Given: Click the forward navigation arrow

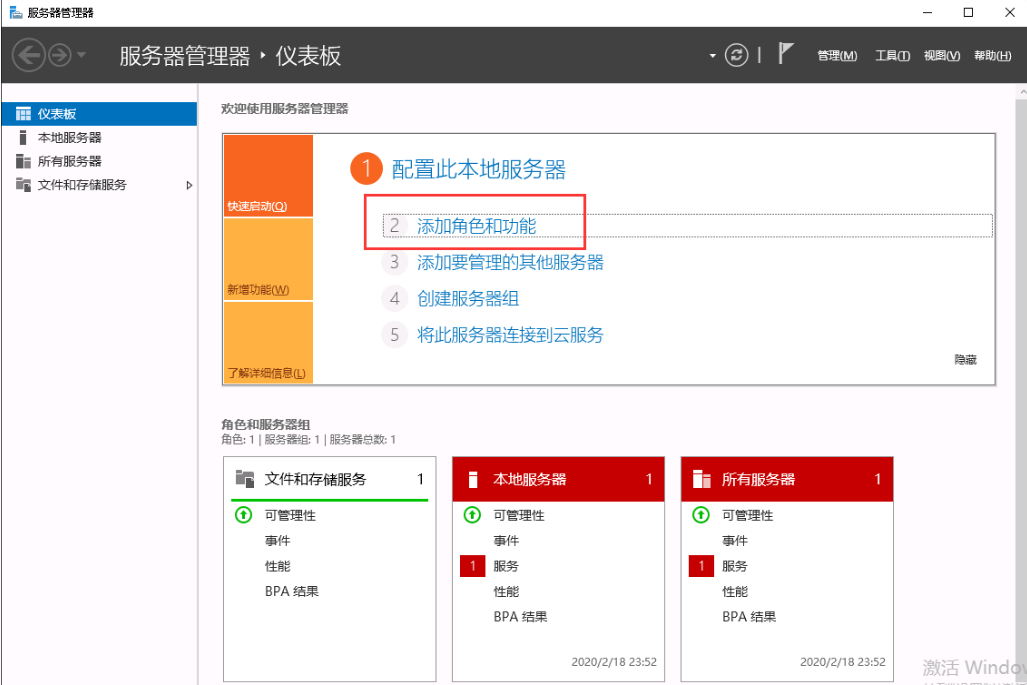Looking at the screenshot, I should coord(59,55).
